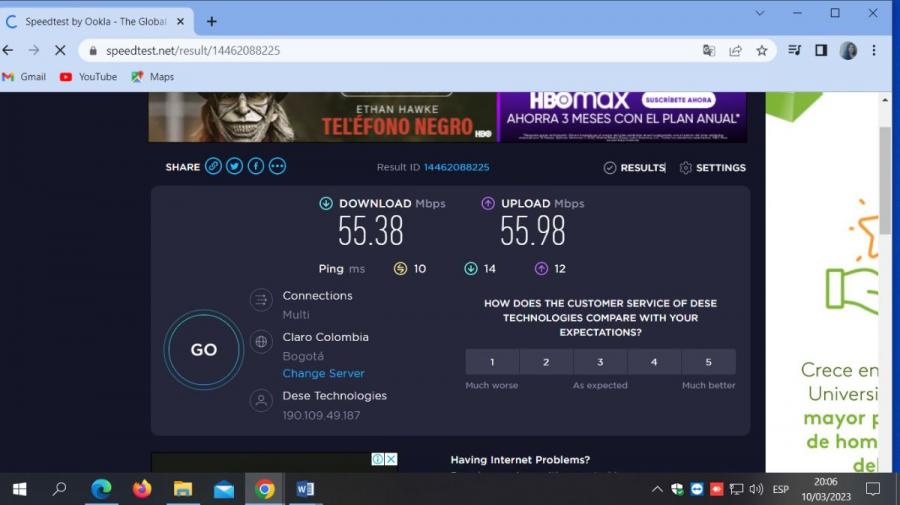900x505 pixels.
Task: Go forward in browser history
Action: click(34, 50)
